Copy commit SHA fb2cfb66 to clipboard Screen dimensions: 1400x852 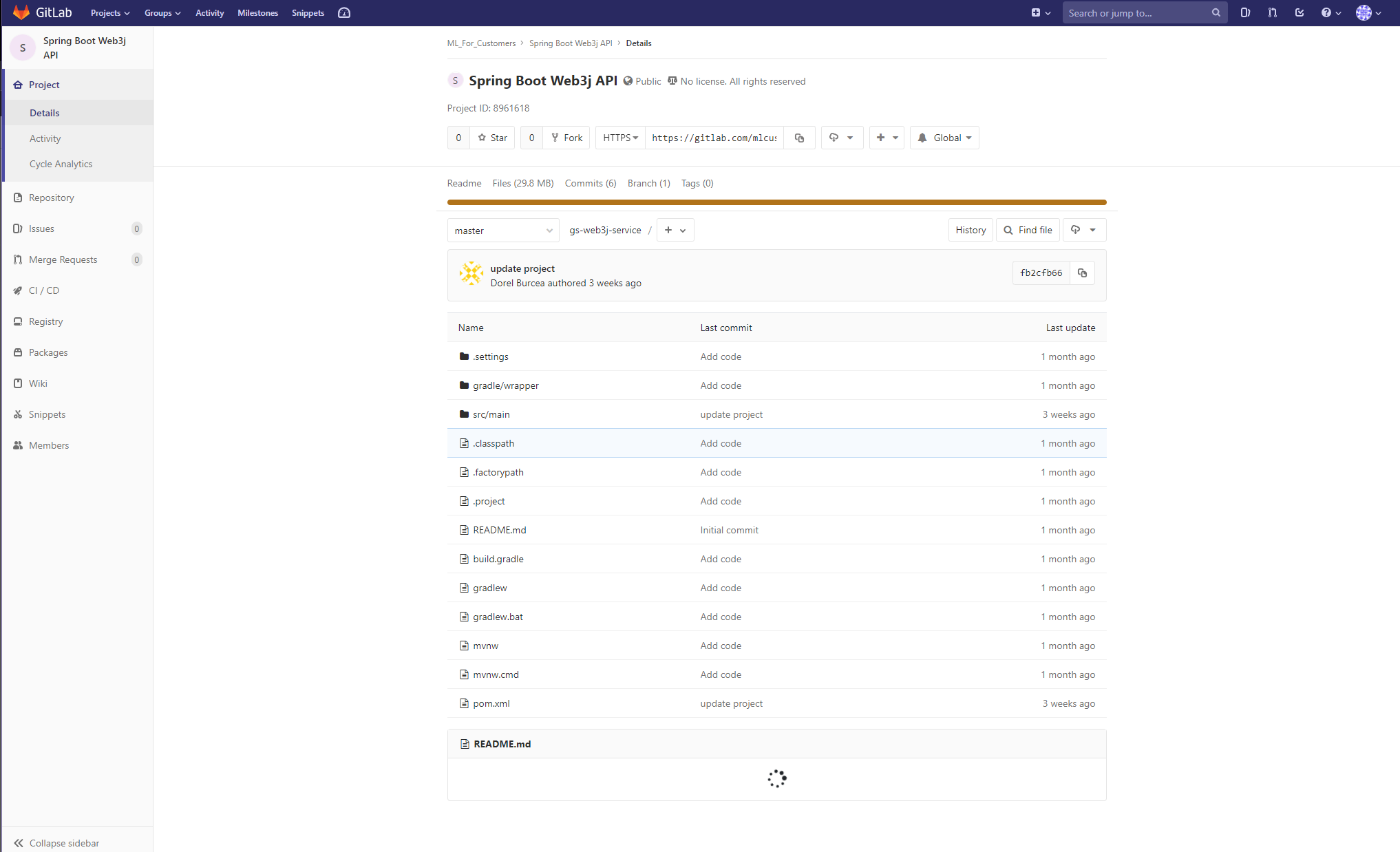click(x=1082, y=273)
